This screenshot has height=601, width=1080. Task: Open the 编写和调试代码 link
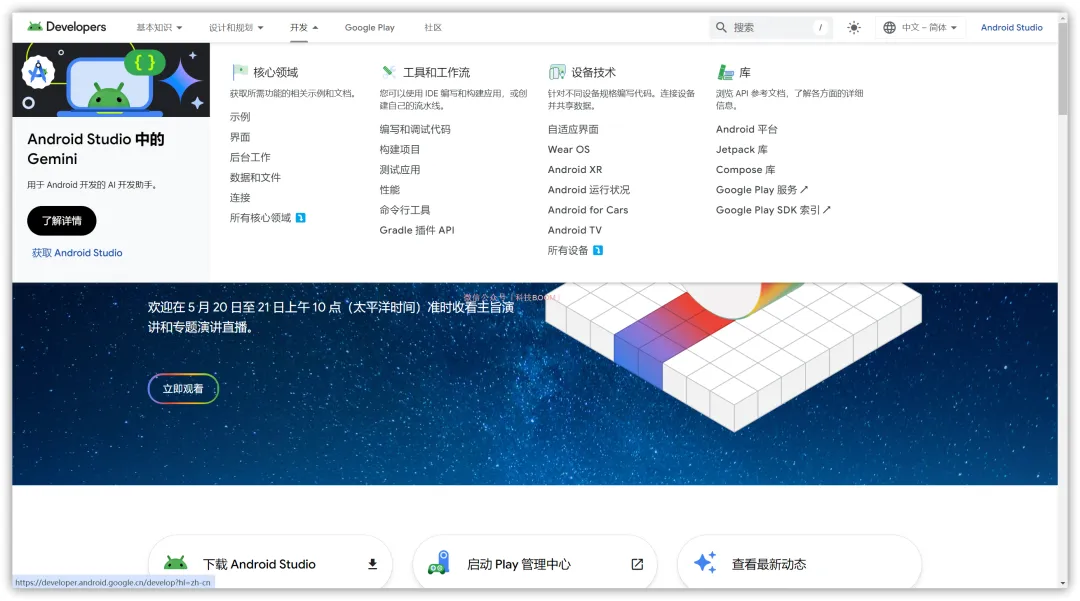[x=415, y=129]
